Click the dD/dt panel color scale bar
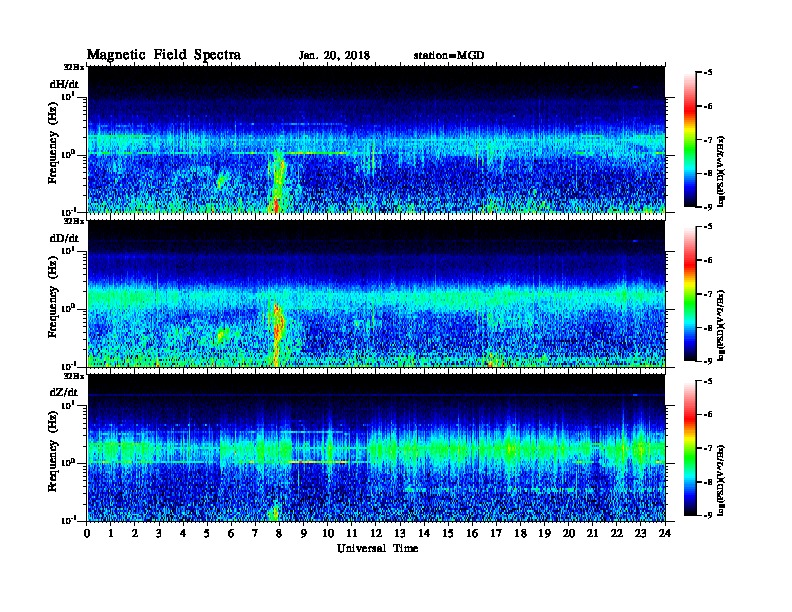Screen dimensions: 792x612 pyautogui.click(x=690, y=294)
